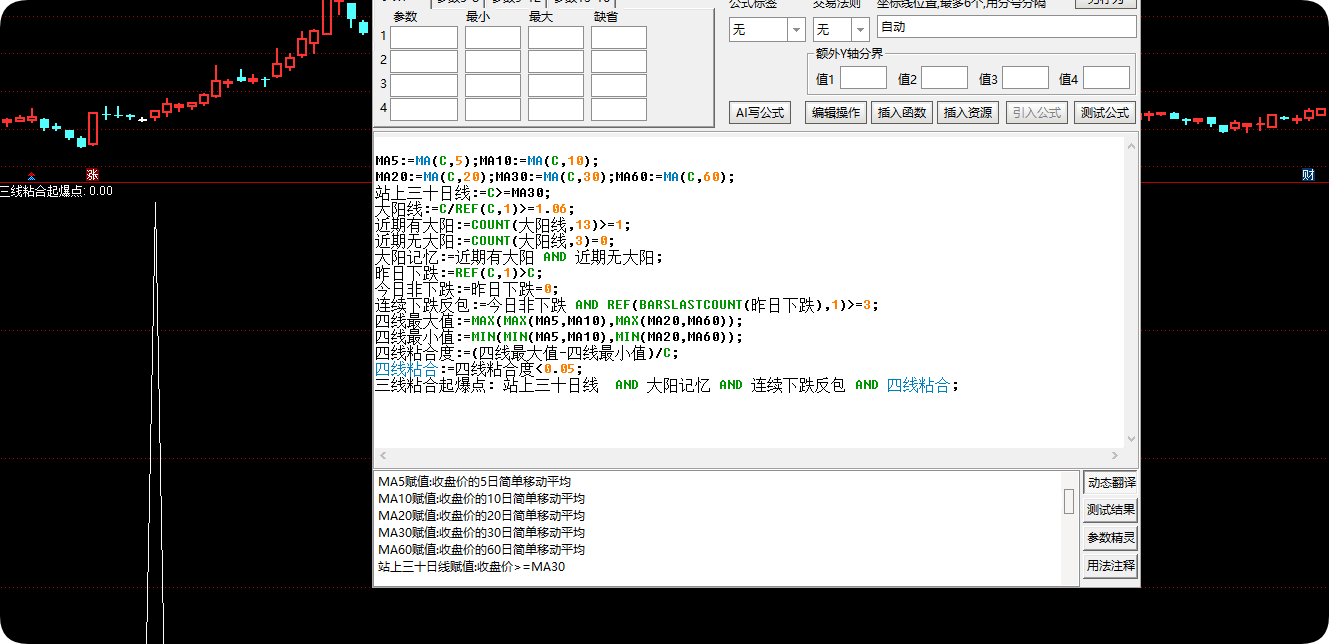Click the AI写公式 button
1329x644 pixels.
tap(761, 113)
